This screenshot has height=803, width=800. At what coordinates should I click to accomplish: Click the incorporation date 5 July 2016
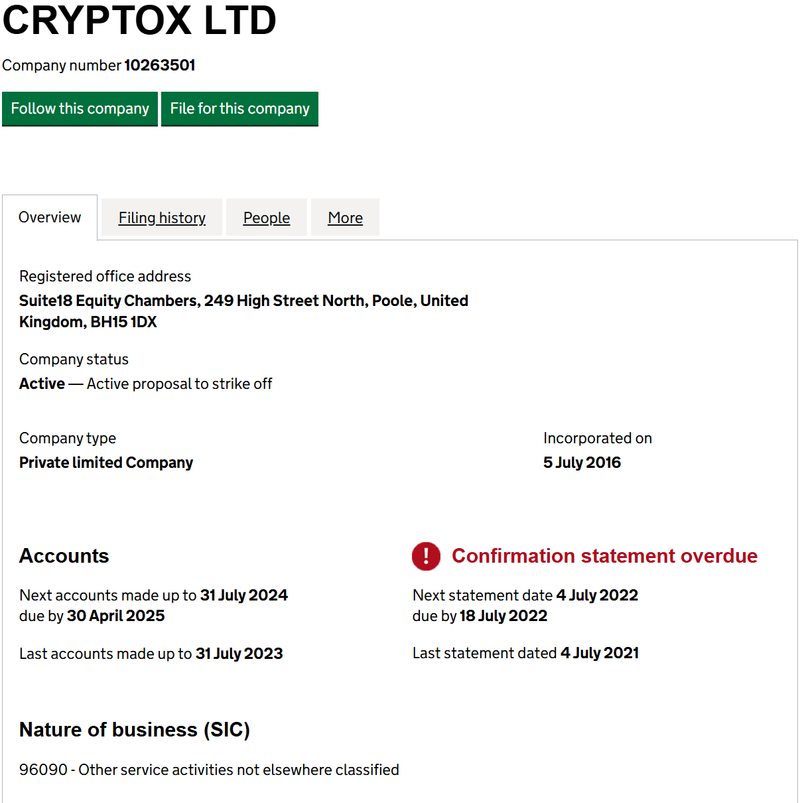[x=582, y=462]
